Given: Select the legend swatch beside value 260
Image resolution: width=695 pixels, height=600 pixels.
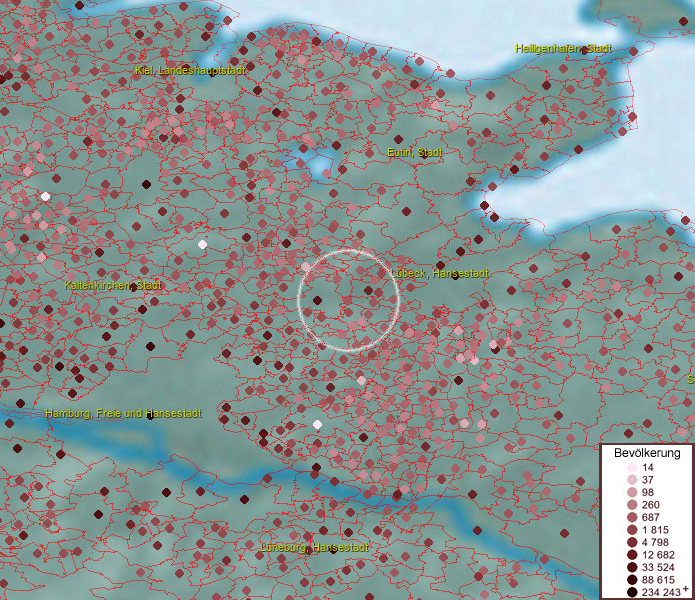Looking at the screenshot, I should pyautogui.click(x=632, y=505).
